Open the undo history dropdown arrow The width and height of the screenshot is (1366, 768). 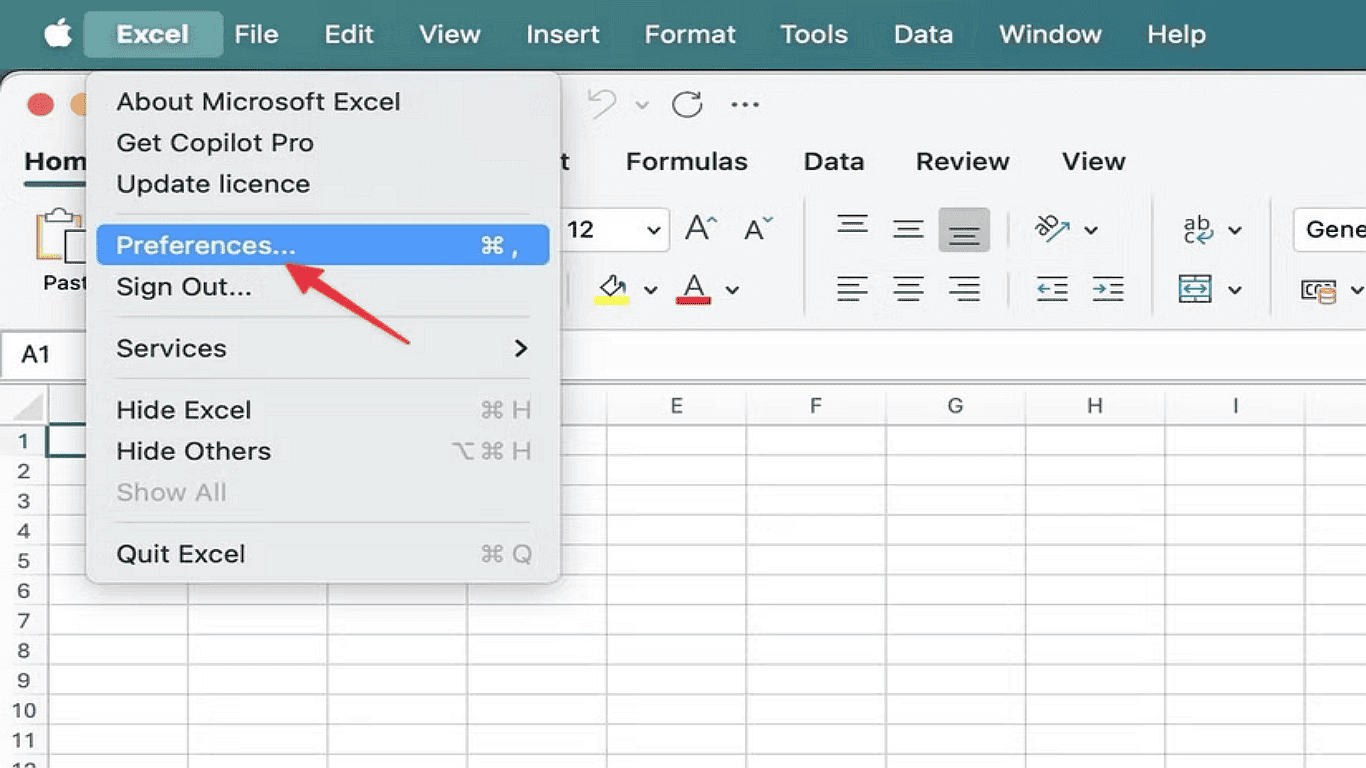pos(642,105)
